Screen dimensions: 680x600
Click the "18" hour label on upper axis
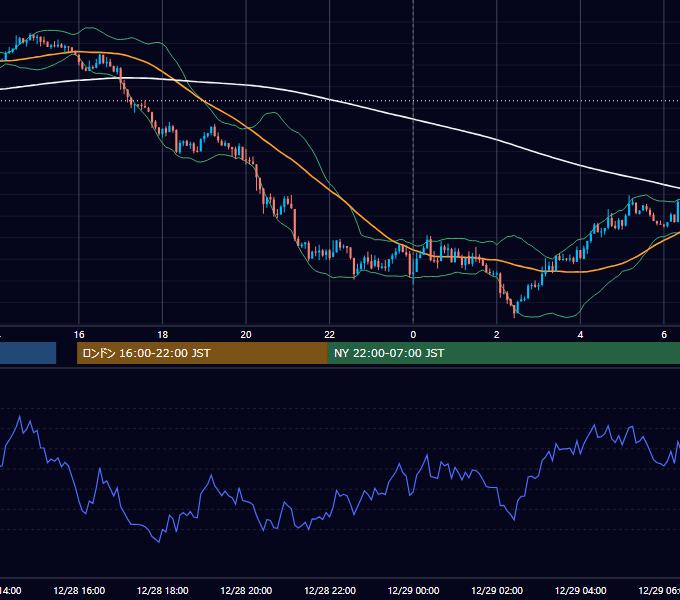pyautogui.click(x=163, y=335)
